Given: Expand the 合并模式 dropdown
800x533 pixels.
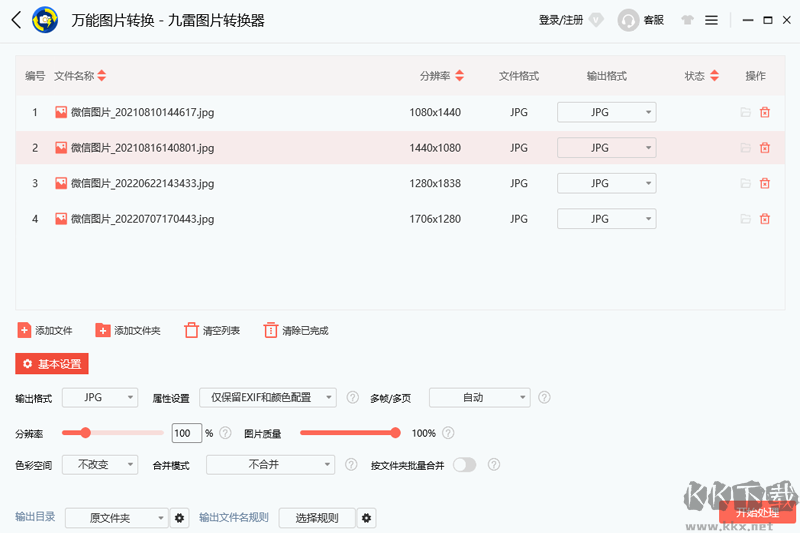Looking at the screenshot, I should (x=271, y=465).
